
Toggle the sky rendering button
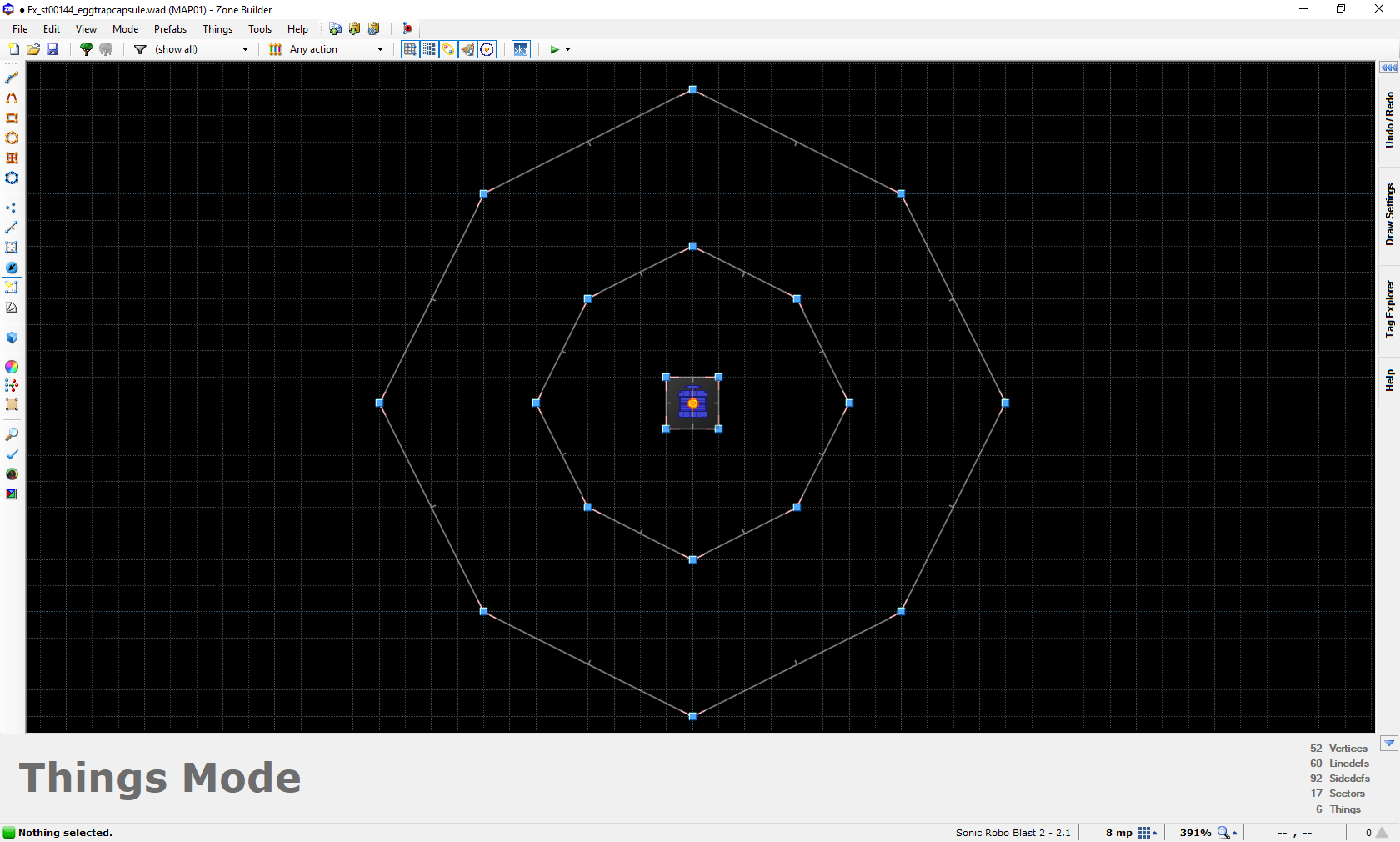(521, 49)
